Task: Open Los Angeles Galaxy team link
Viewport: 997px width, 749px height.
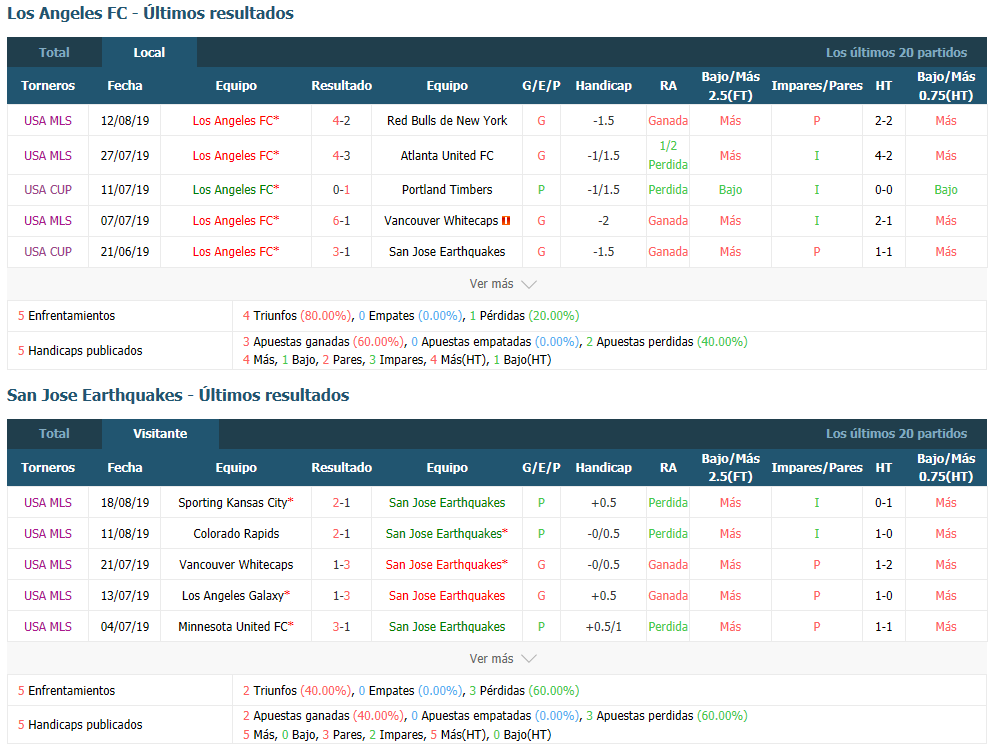Action: [233, 595]
